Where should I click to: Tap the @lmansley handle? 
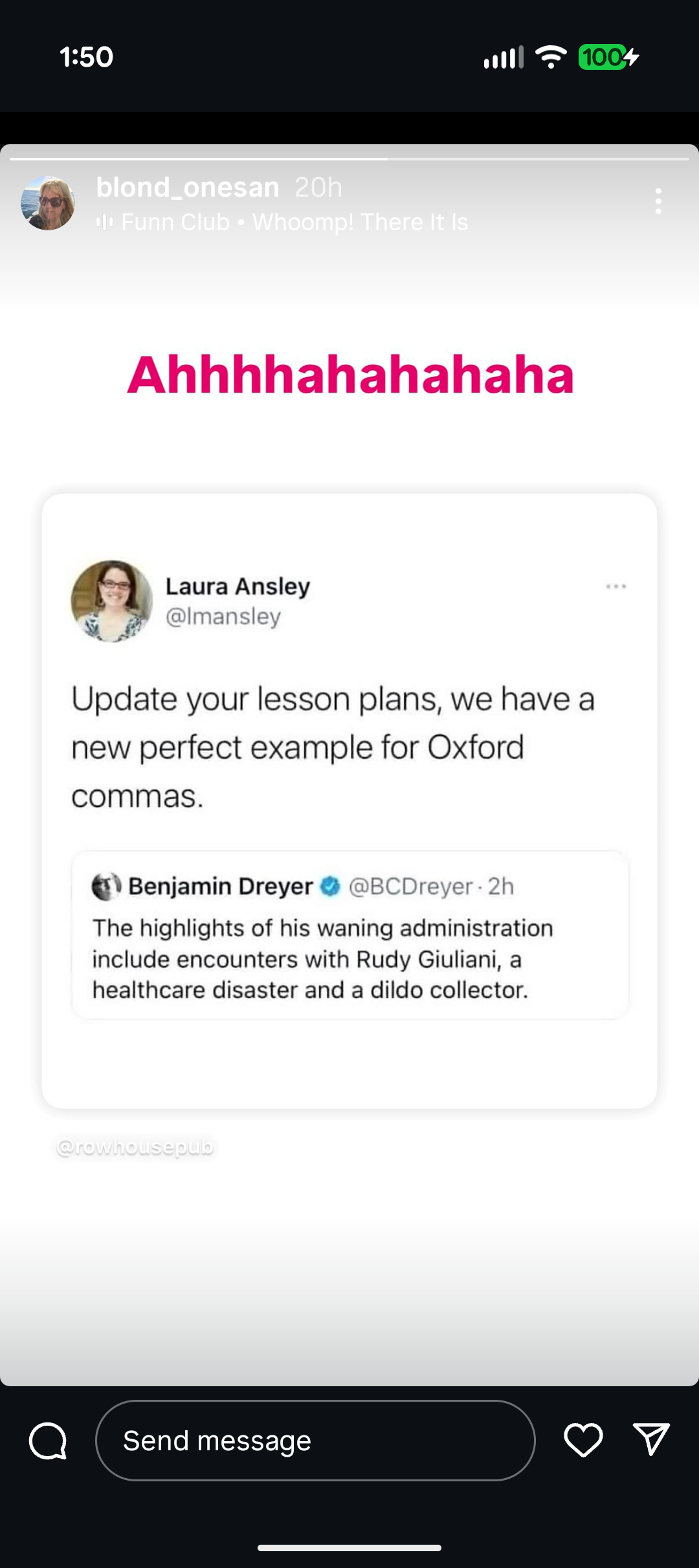pyautogui.click(x=223, y=616)
